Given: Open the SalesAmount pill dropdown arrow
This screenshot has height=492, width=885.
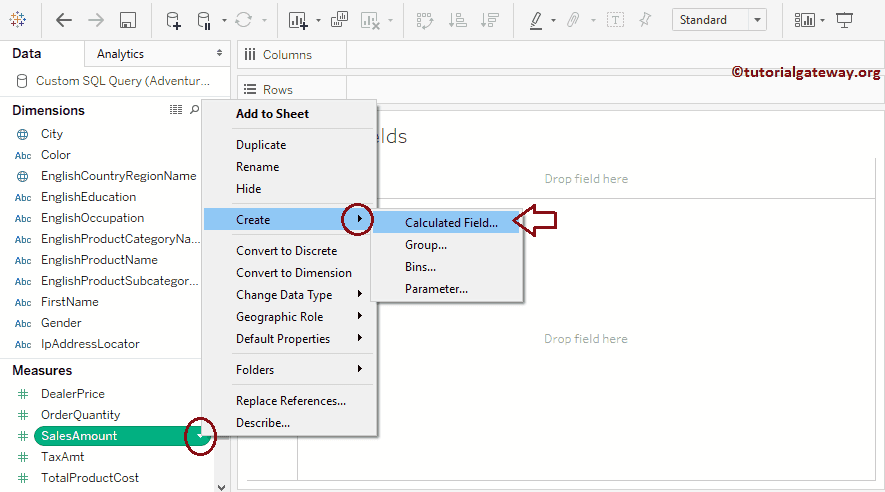Looking at the screenshot, I should point(203,436).
